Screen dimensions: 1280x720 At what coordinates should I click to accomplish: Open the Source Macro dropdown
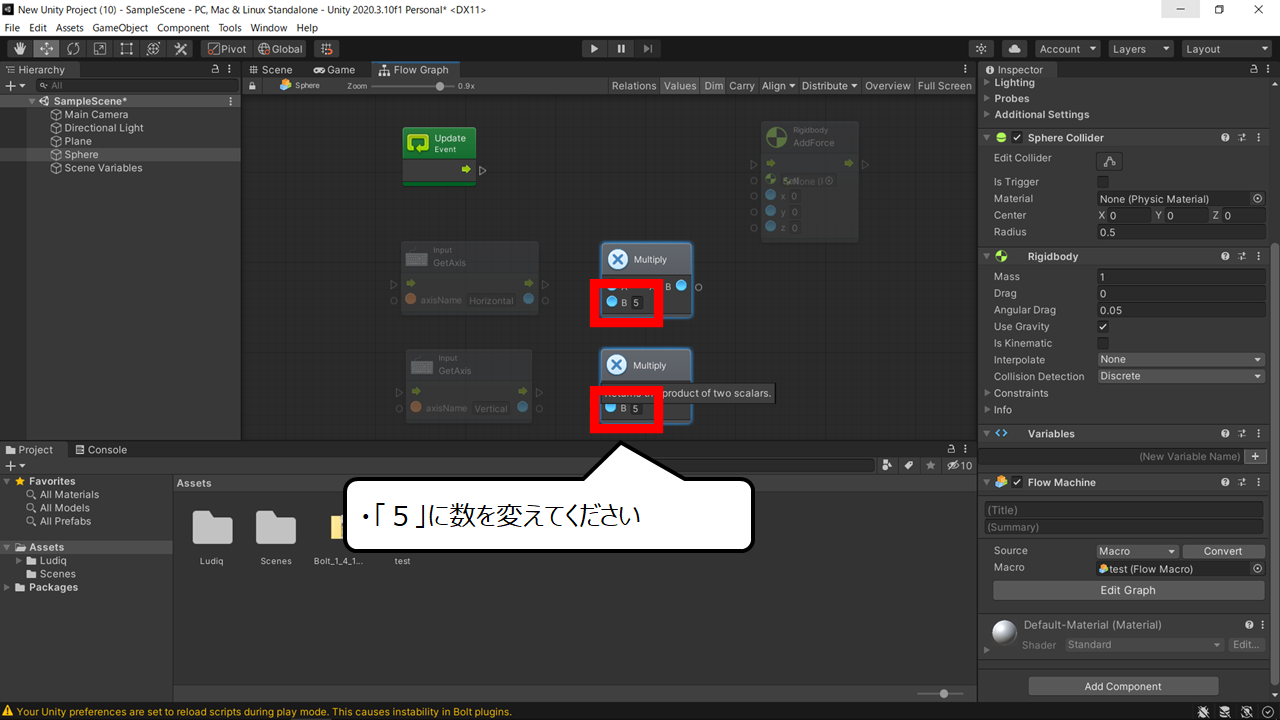pos(1138,551)
